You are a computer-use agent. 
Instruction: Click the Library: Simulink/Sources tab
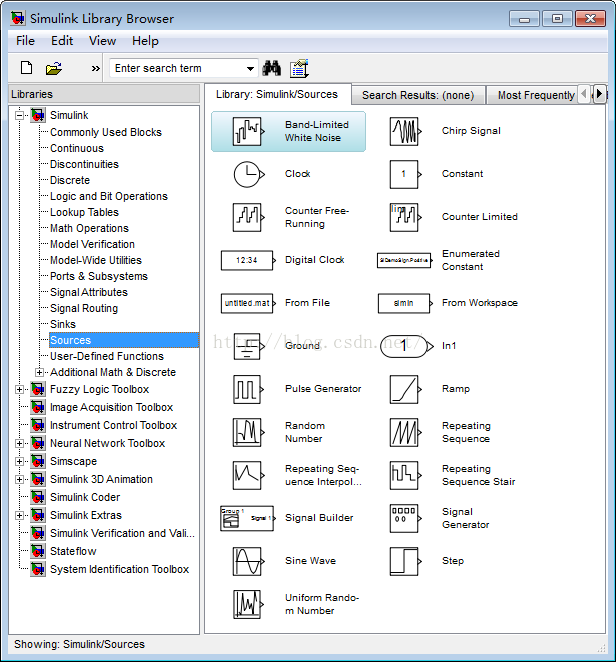point(277,94)
